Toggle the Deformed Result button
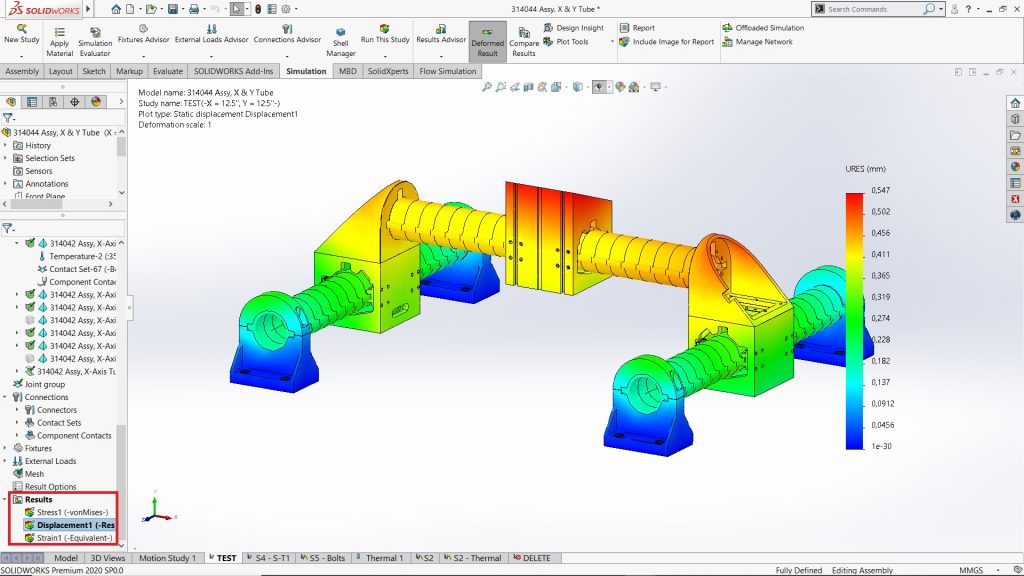The height and width of the screenshot is (576, 1024). pyautogui.click(x=487, y=41)
